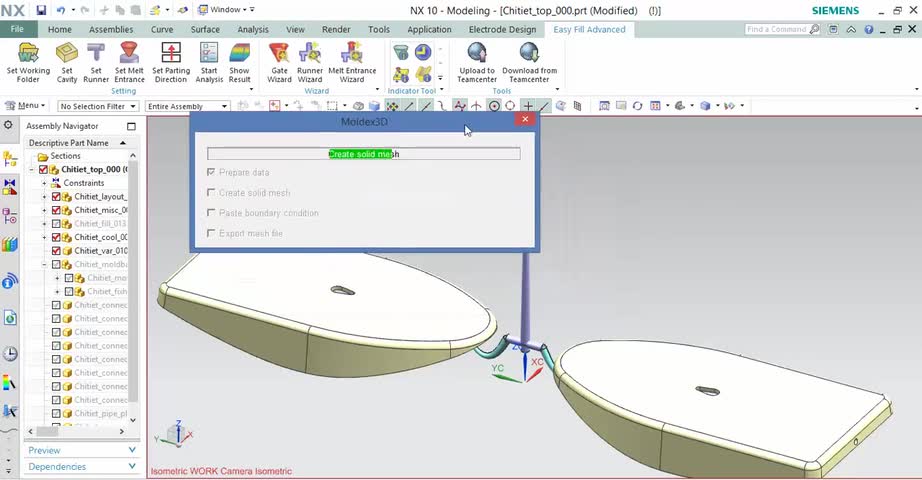922x480 pixels.
Task: Select Set Runner tool
Action: (96, 63)
